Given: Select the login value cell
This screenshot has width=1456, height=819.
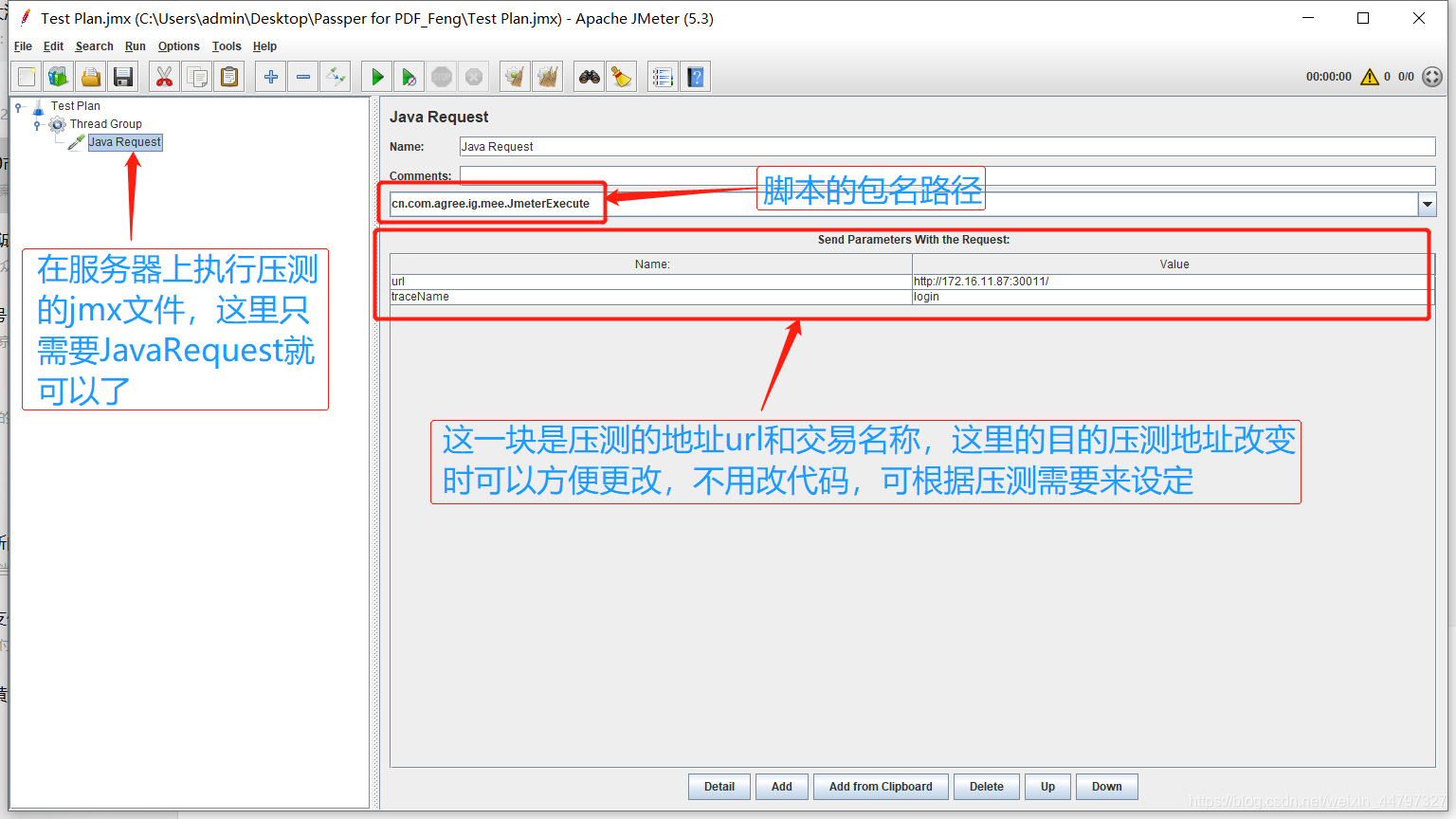Looking at the screenshot, I should point(1174,297).
